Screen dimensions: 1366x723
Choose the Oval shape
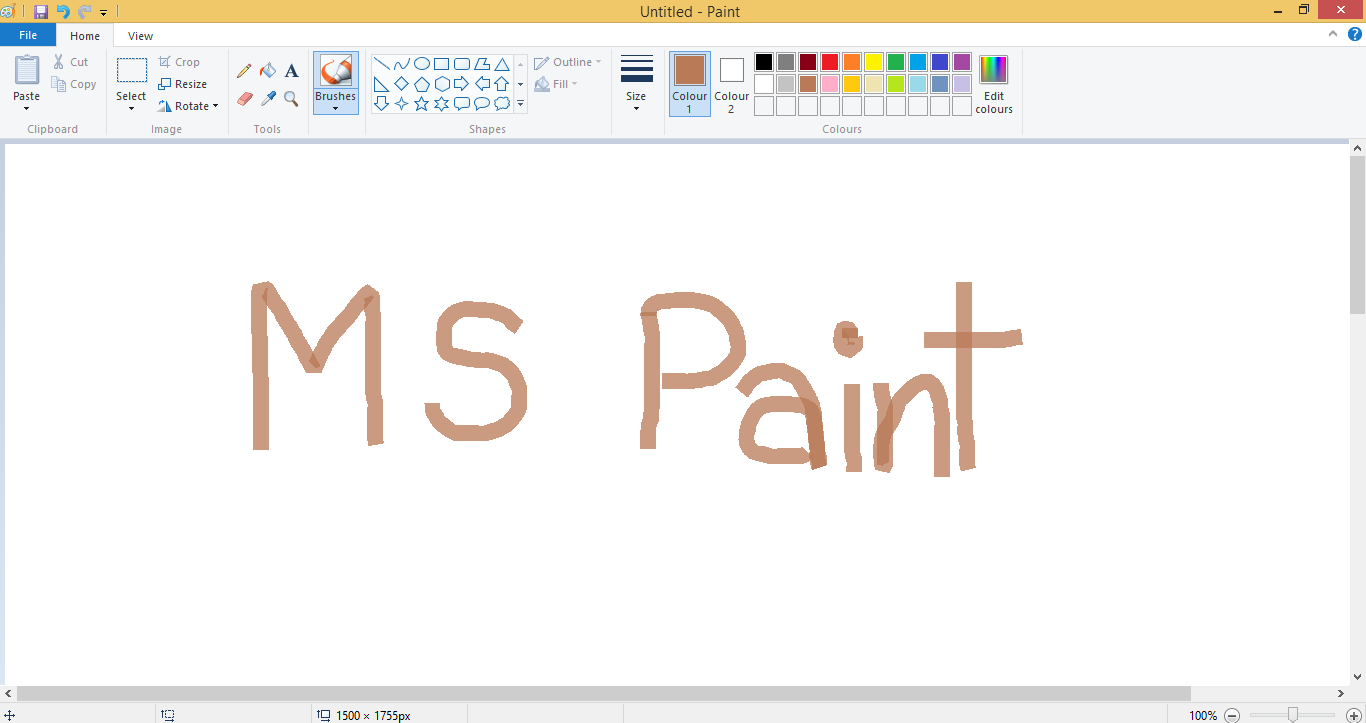click(x=422, y=64)
